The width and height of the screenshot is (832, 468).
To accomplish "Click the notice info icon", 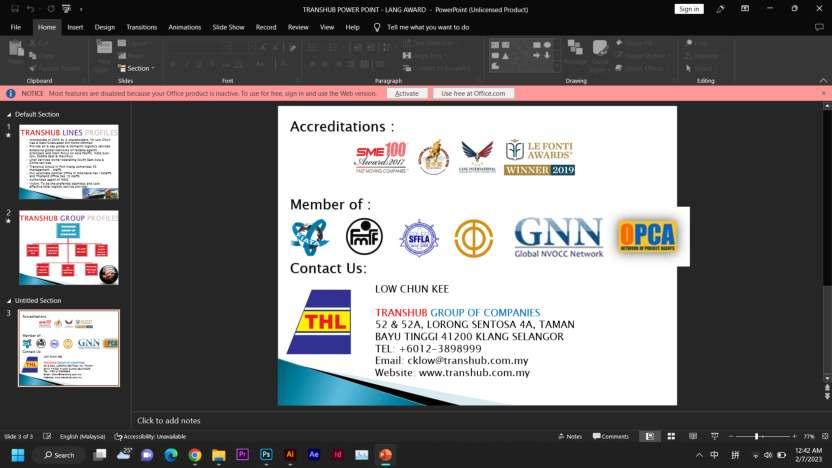I will (x=11, y=93).
